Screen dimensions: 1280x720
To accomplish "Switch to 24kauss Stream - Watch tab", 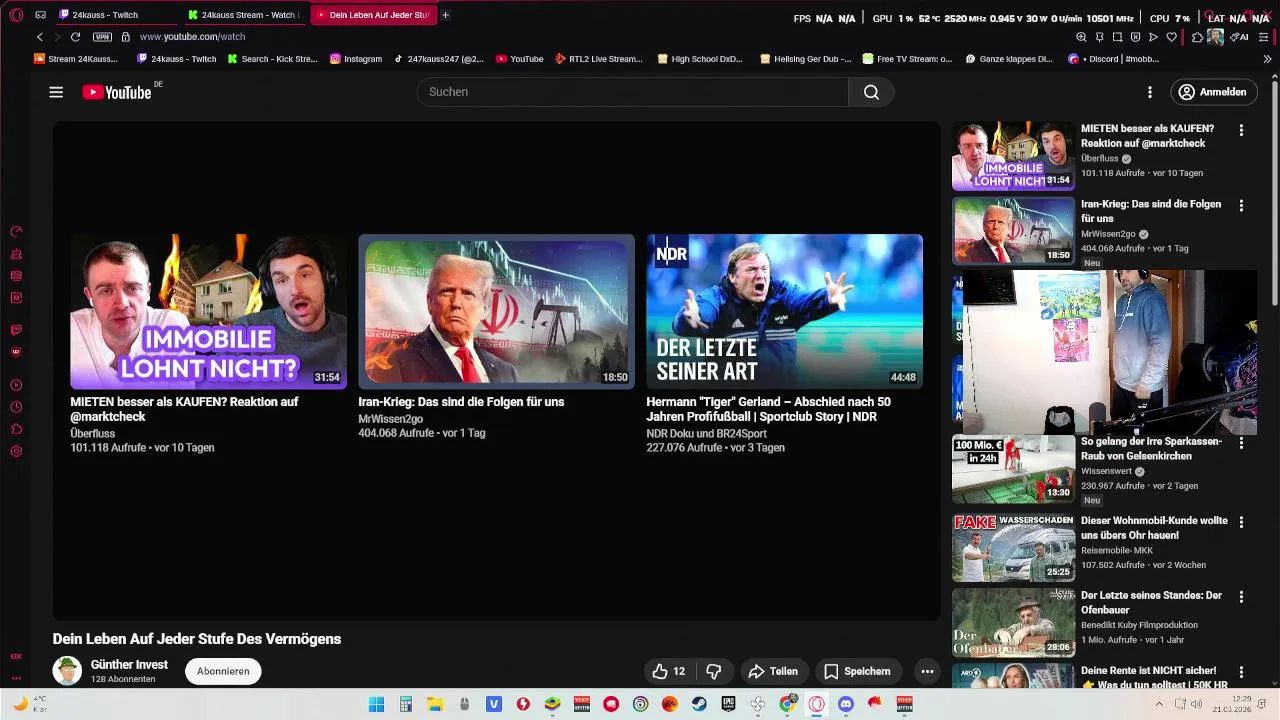I will pos(243,15).
